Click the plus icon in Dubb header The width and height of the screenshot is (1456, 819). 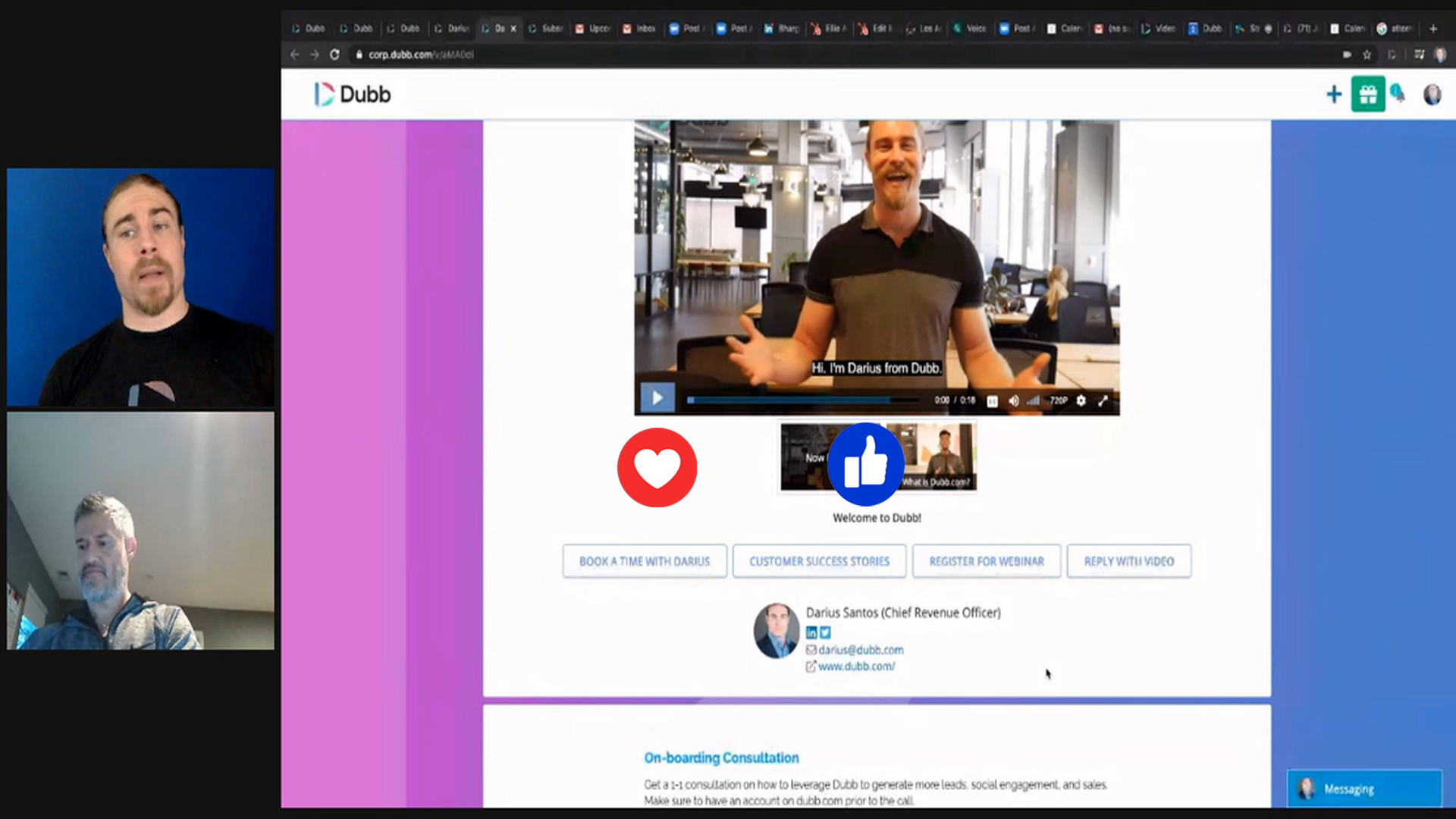(x=1334, y=94)
